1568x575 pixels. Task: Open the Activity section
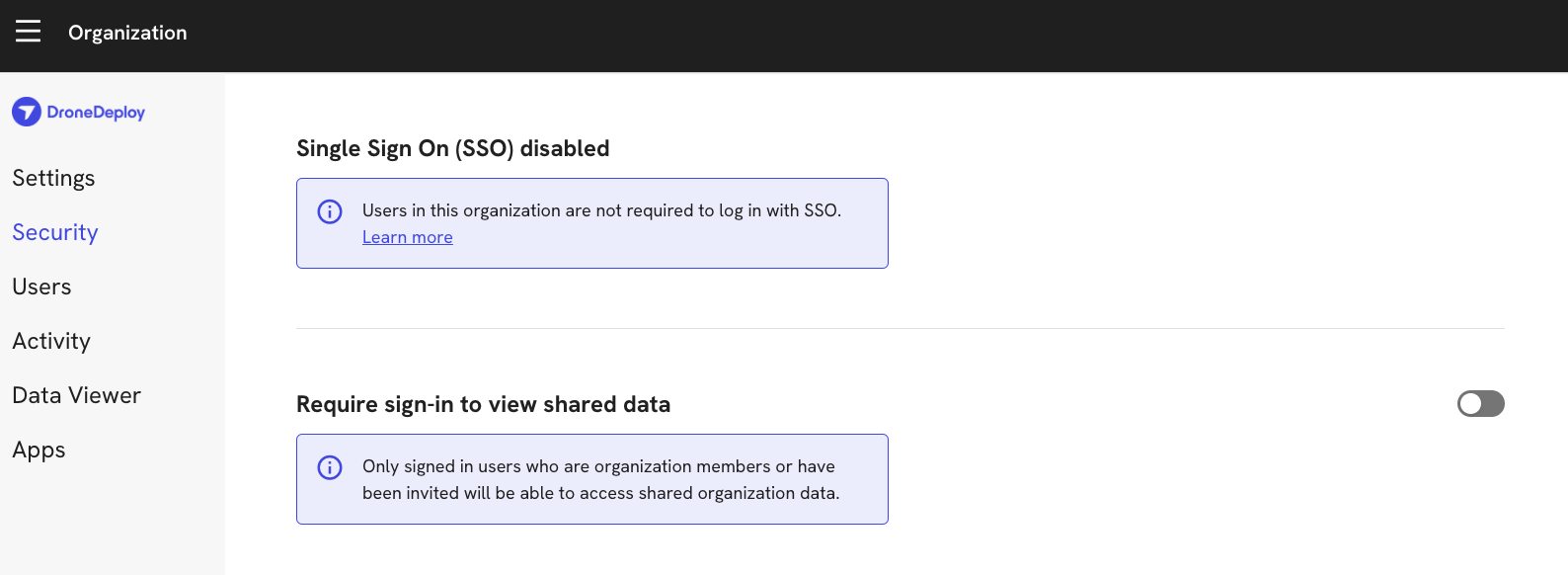(x=51, y=341)
